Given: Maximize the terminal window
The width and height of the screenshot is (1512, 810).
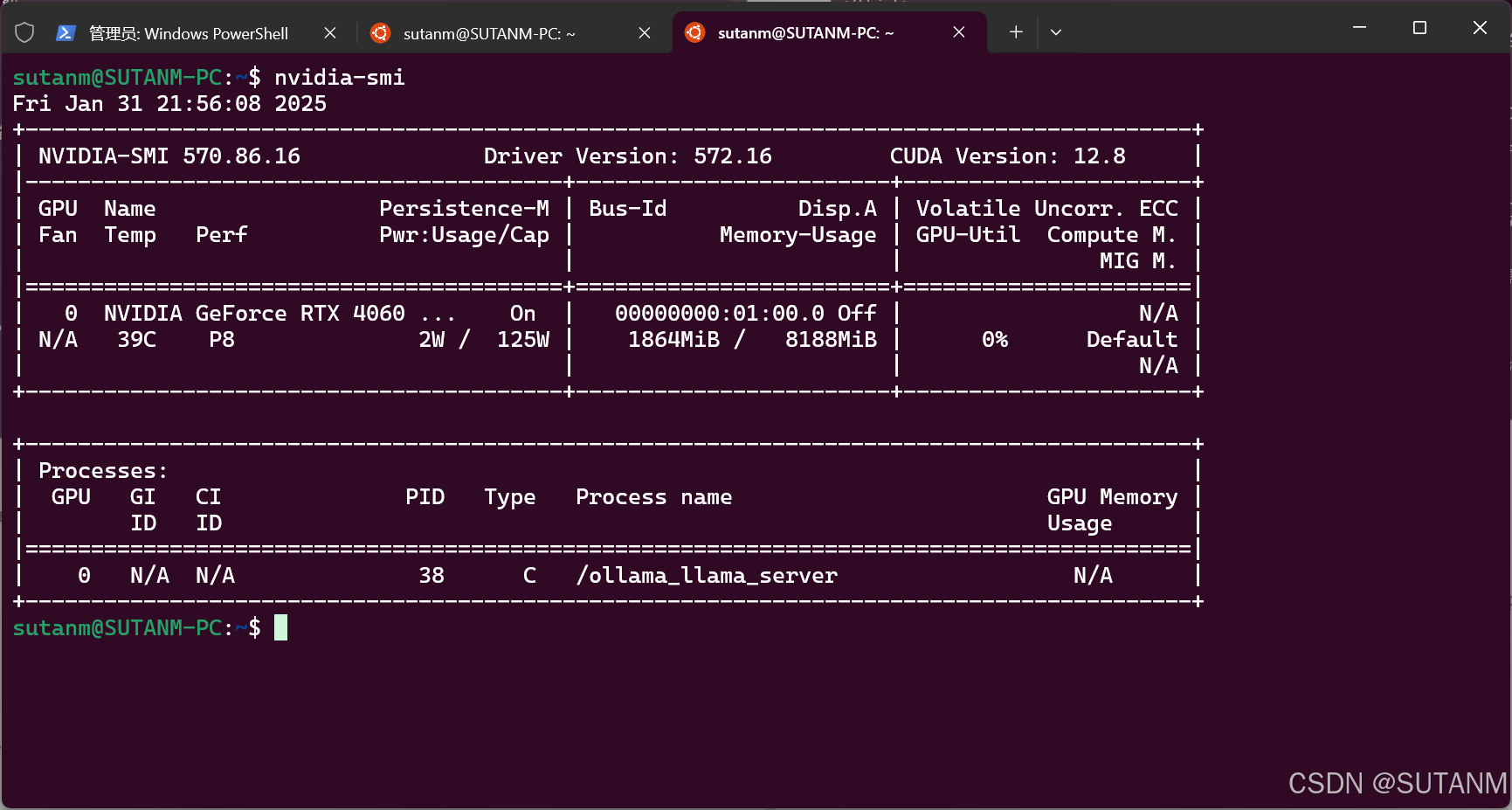Looking at the screenshot, I should click(1419, 28).
